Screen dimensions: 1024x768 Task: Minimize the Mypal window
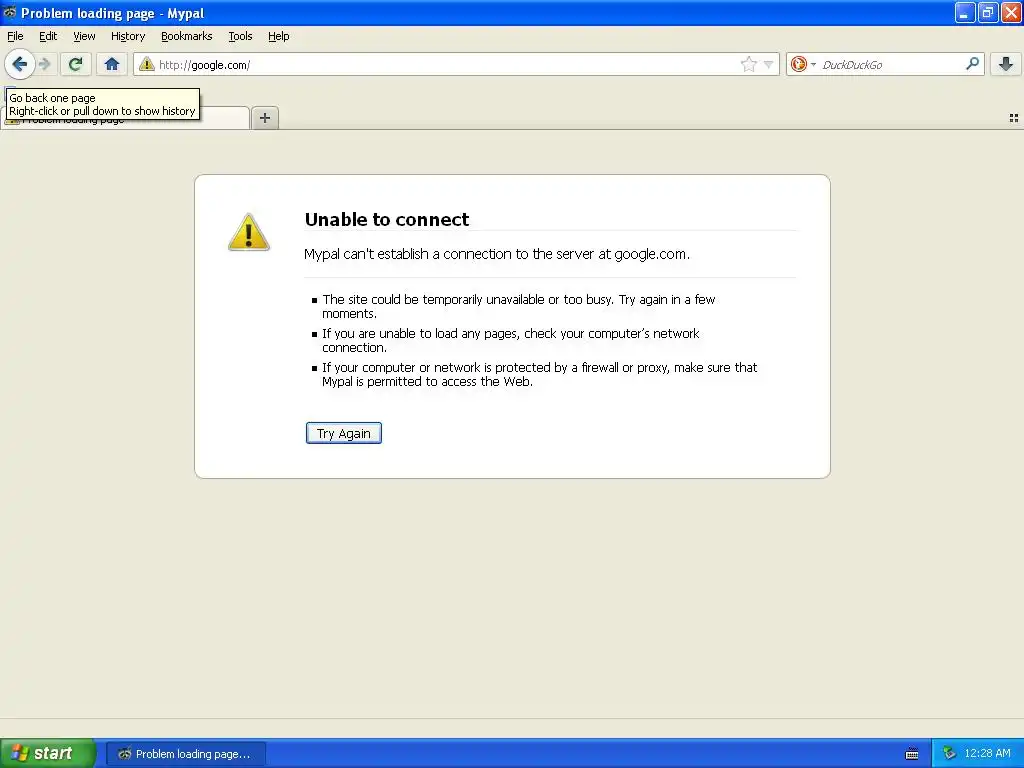point(965,12)
